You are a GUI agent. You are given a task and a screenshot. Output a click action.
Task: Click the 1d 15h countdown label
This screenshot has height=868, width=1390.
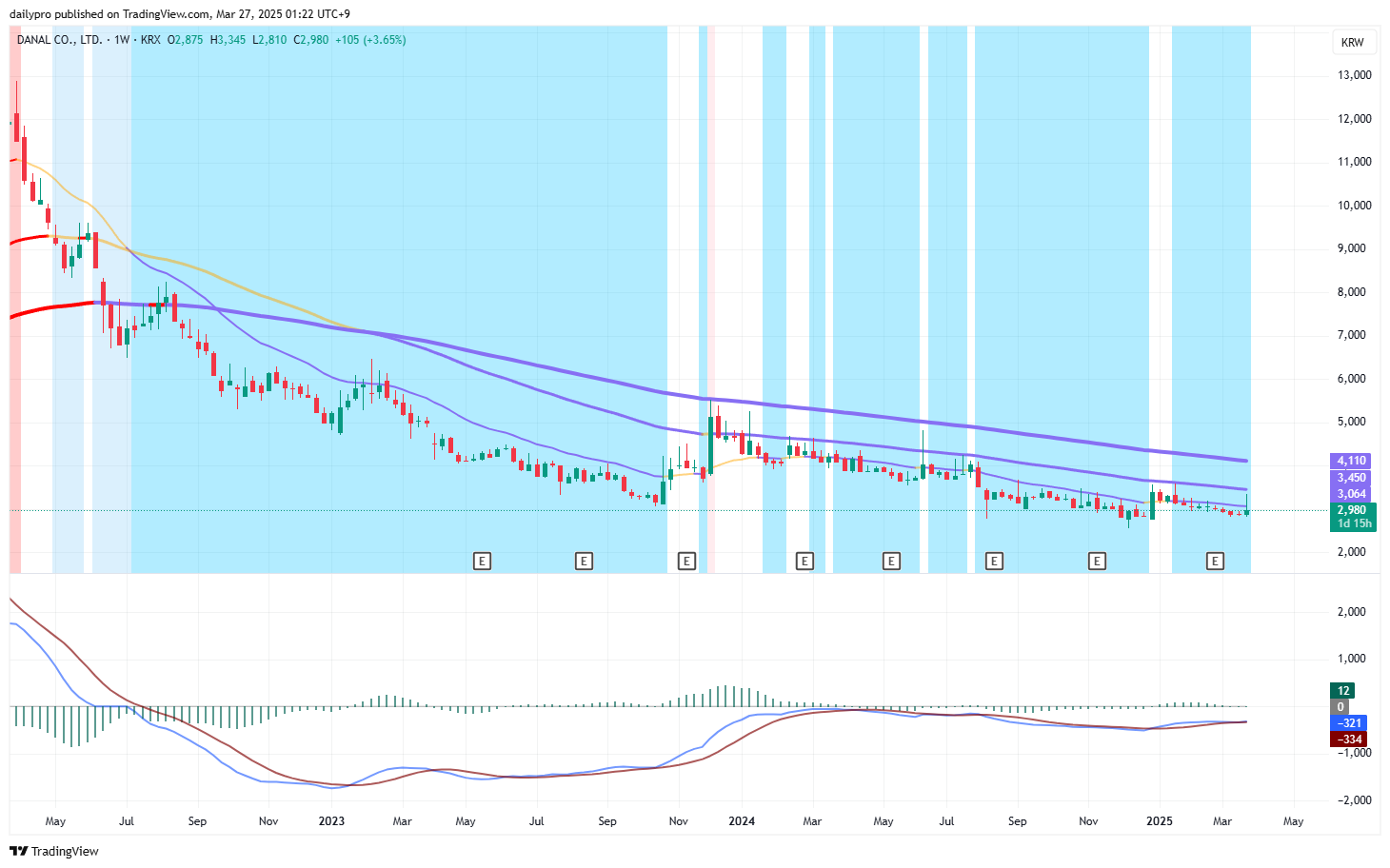[1353, 524]
